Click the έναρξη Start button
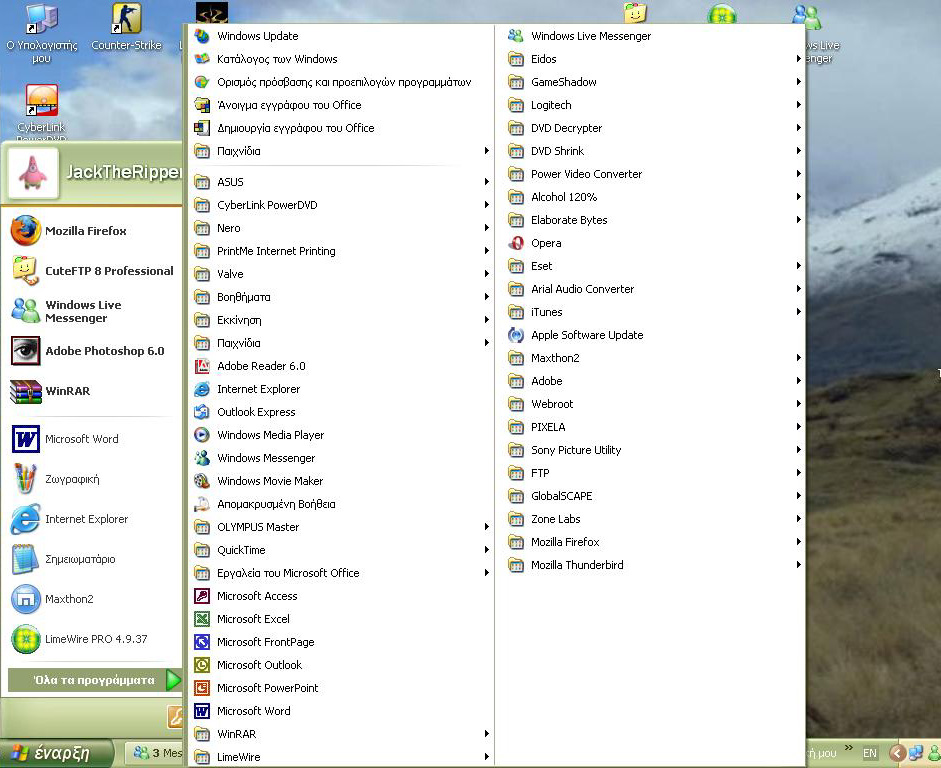Image resolution: width=941 pixels, height=768 pixels. (x=55, y=753)
